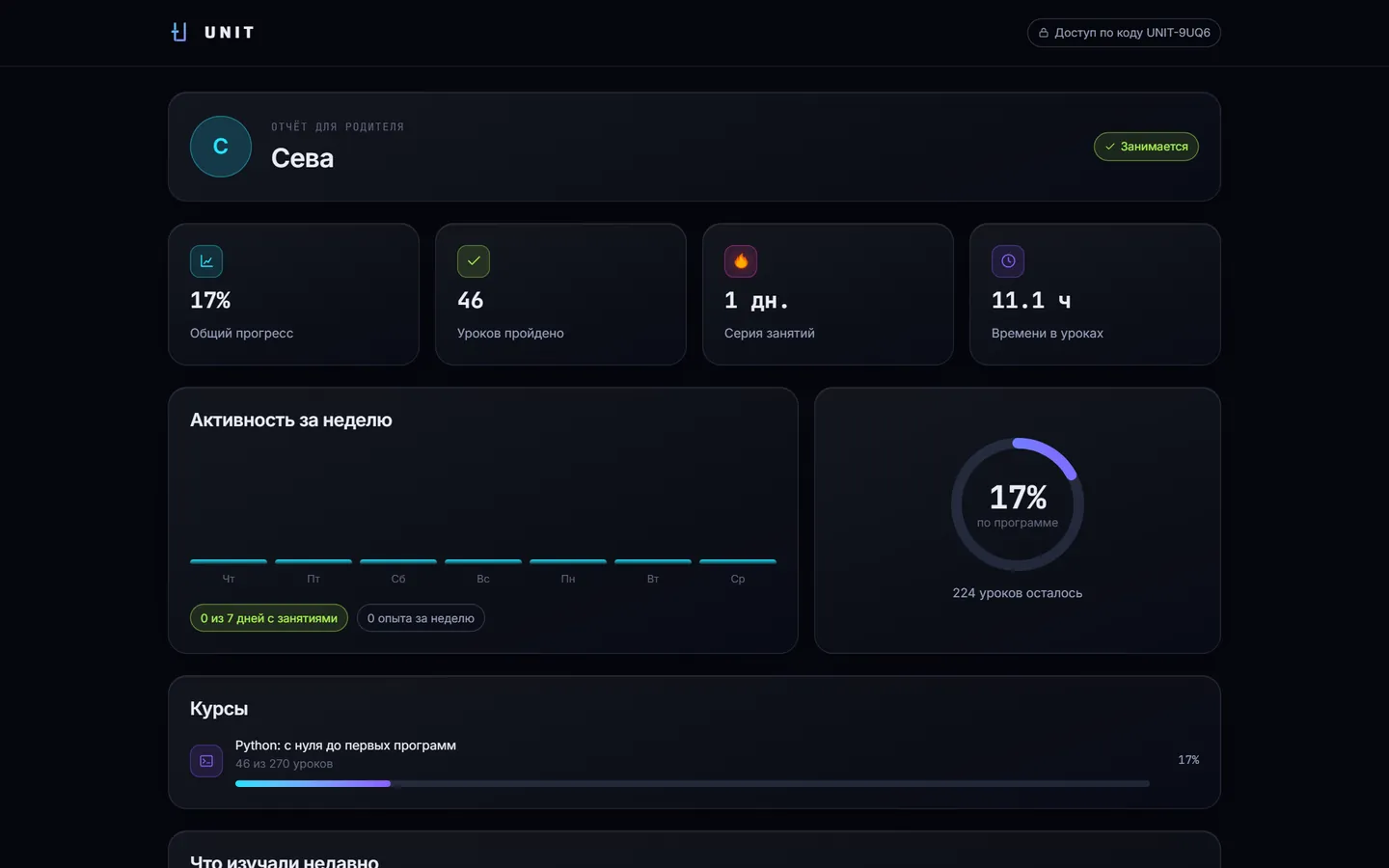Click the clock icon above 11.1 ч
Viewport: 1389px width, 868px height.
(x=1008, y=261)
